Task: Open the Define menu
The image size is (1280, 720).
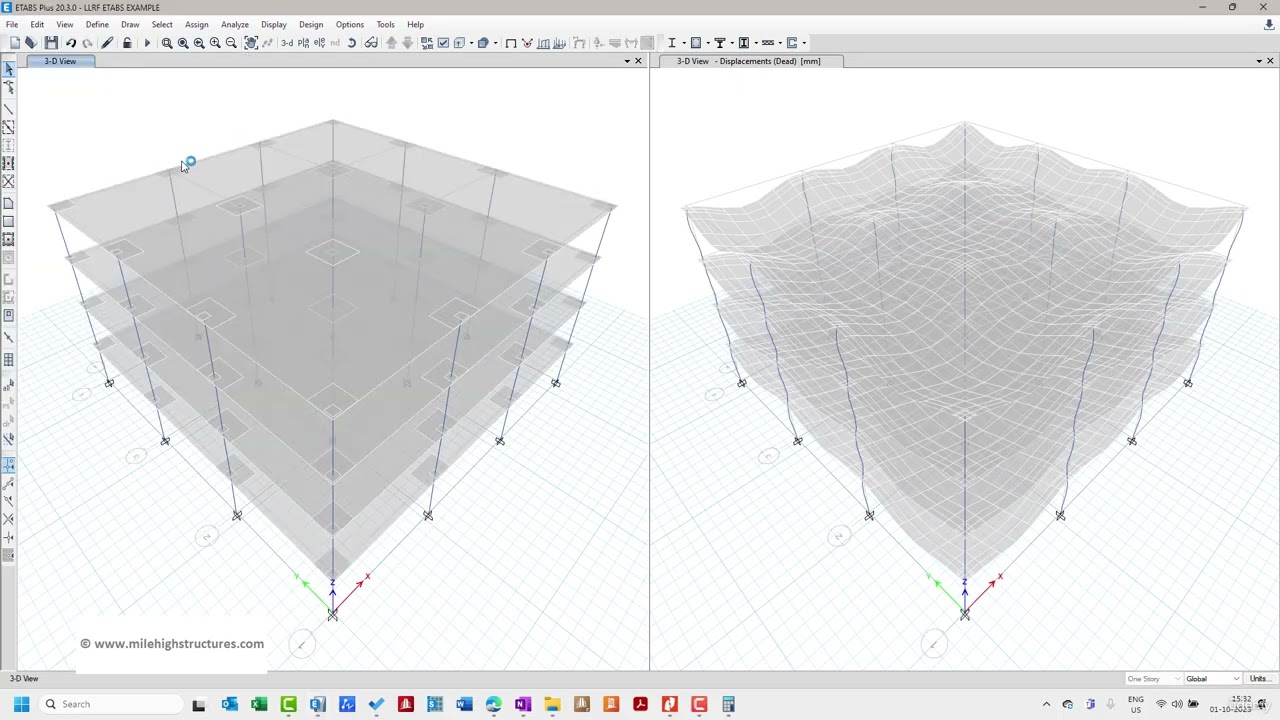Action: tap(97, 24)
